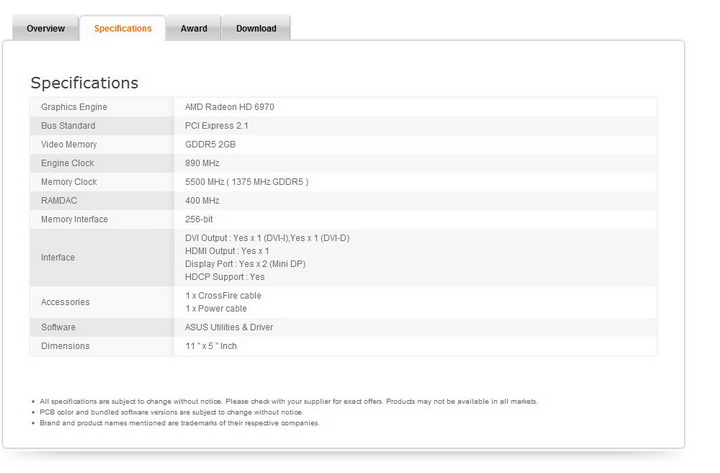Viewport: 720px width, 473px height.
Task: Select the HDCP Support line
Action: pyautogui.click(x=225, y=277)
